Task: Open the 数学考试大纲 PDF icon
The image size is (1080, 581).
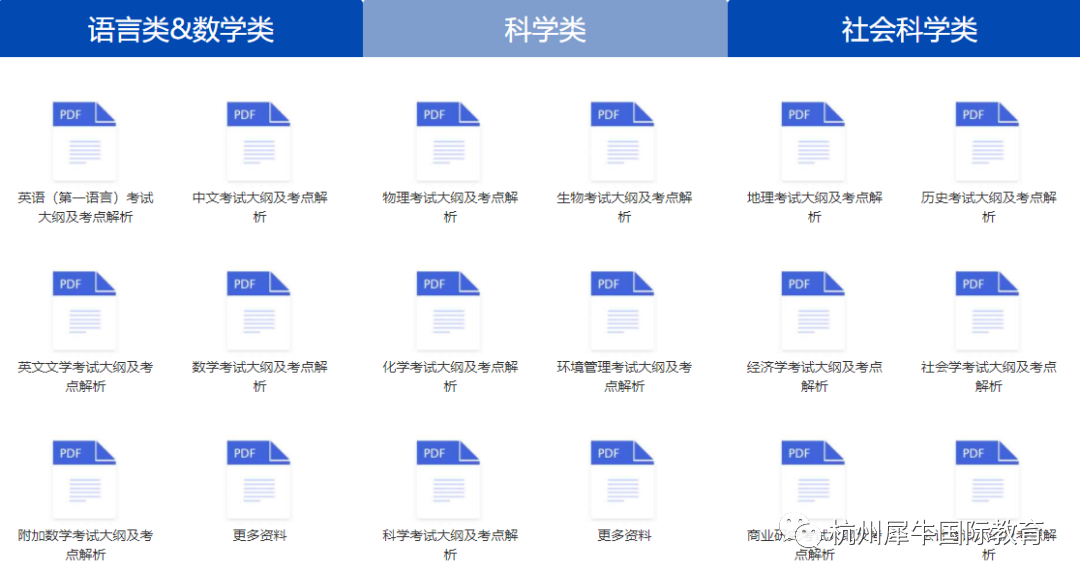Action: click(x=259, y=310)
